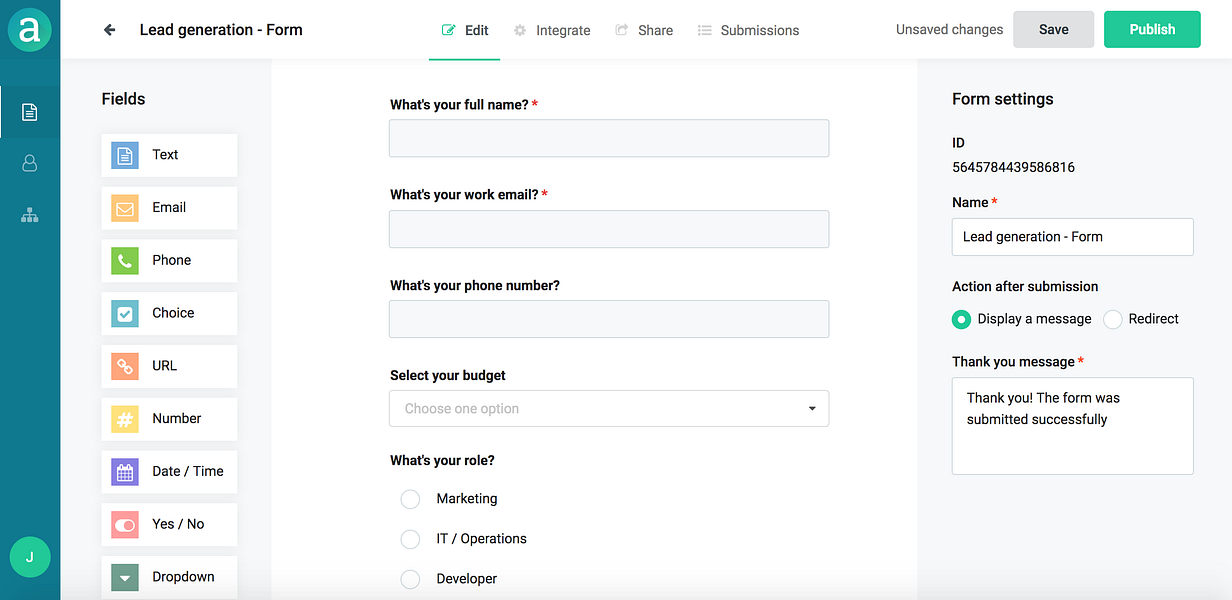Switch to the Share tab
The height and width of the screenshot is (600, 1232).
click(x=644, y=30)
